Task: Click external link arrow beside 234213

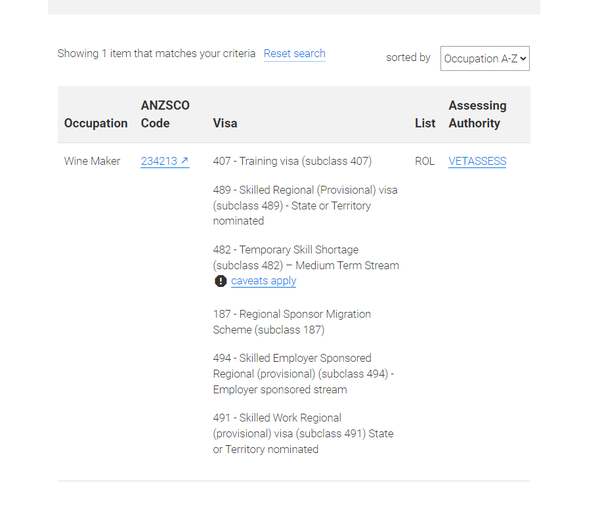Action: pos(184,160)
